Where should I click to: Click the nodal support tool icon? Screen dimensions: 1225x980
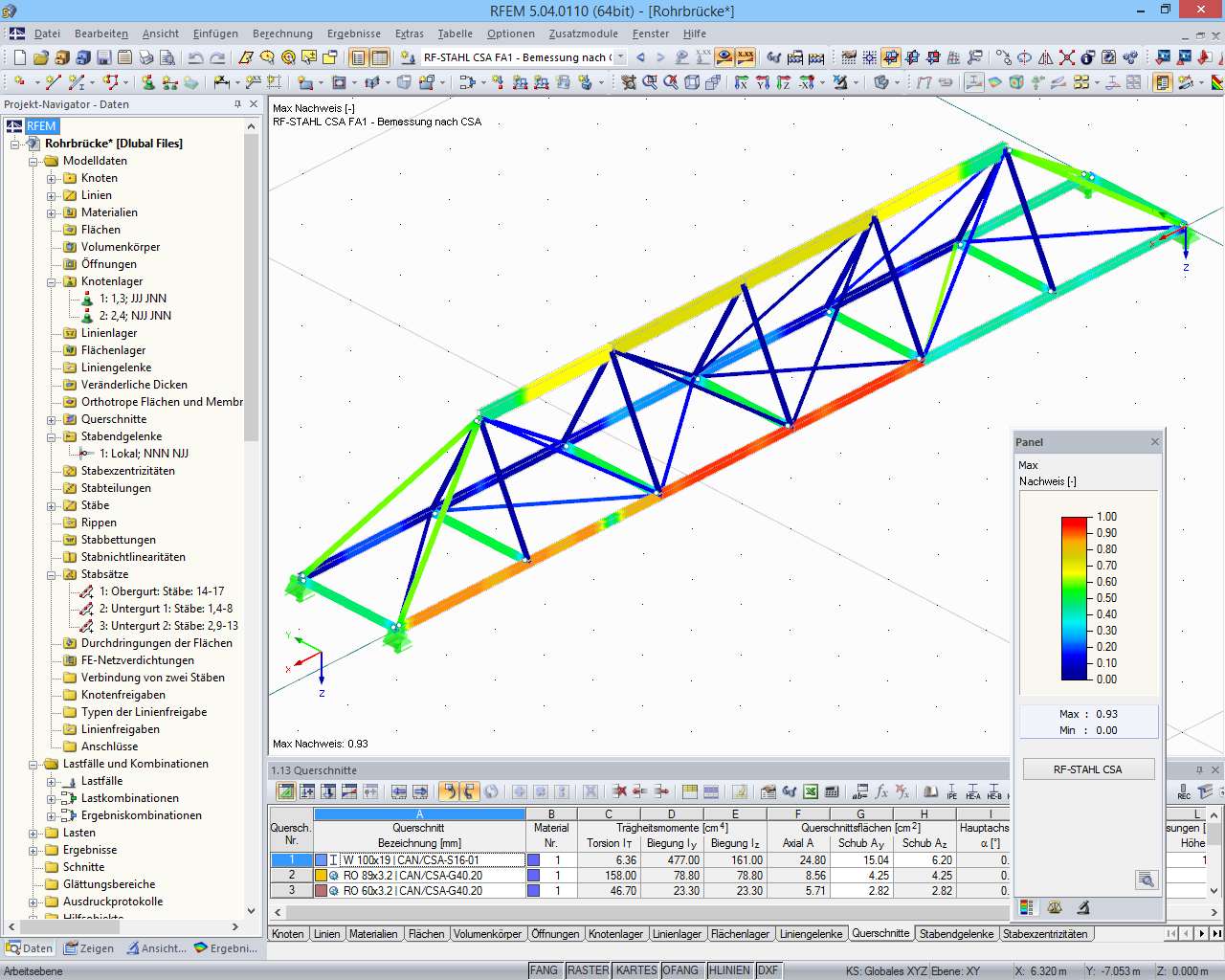pos(148,82)
